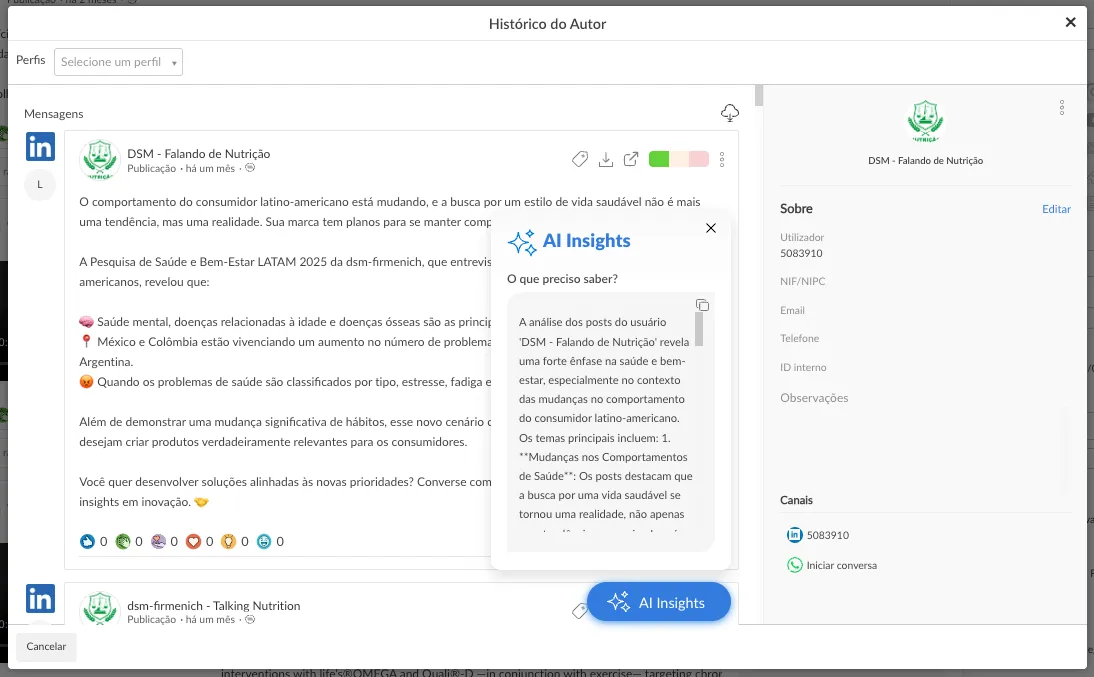Click the AI Insights popup heading sparkle icon
Viewport: 1094px width, 677px height.
click(x=522, y=241)
